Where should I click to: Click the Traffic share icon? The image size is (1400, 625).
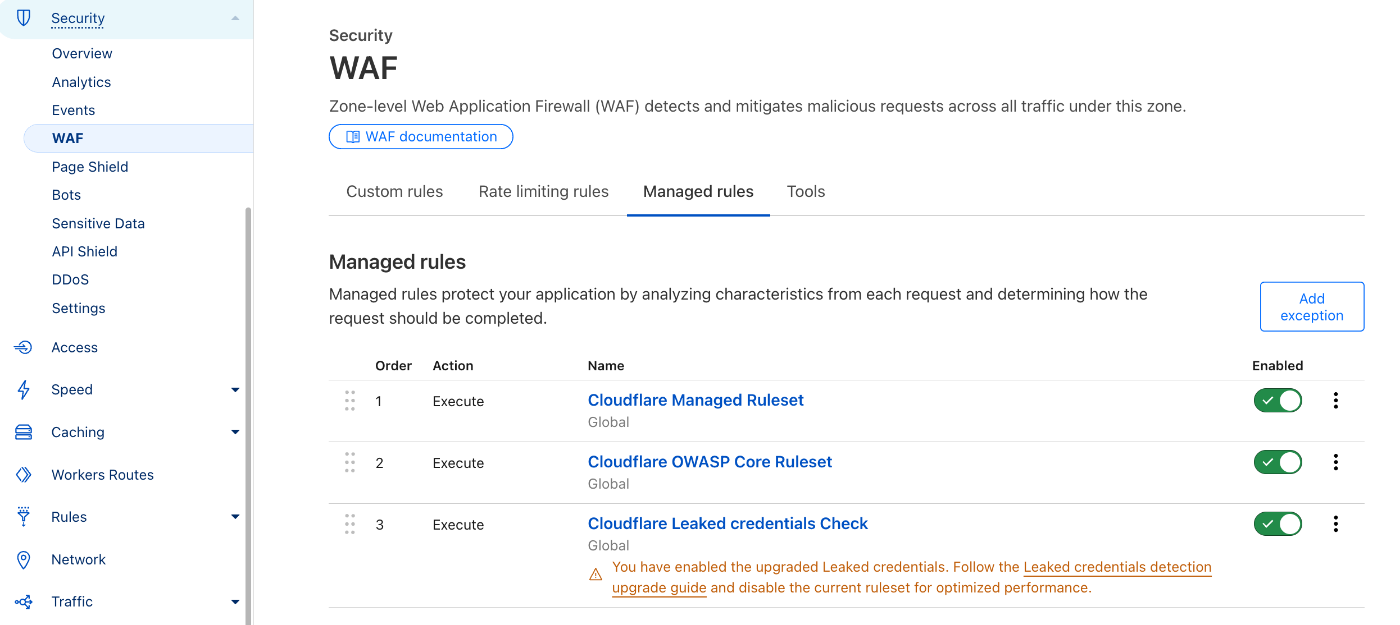click(24, 602)
